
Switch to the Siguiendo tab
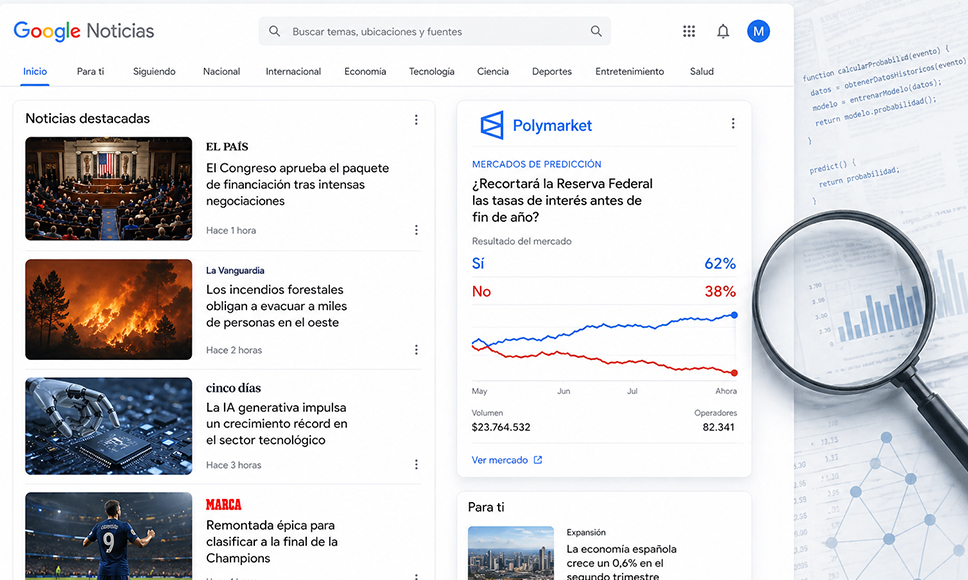(154, 72)
